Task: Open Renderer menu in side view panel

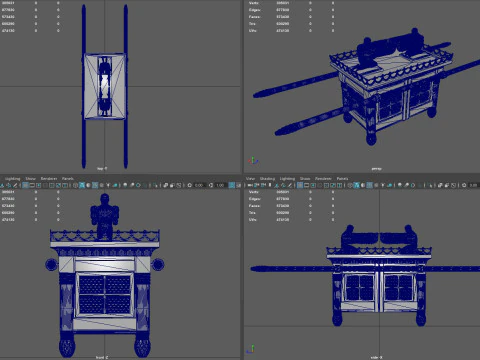Action: pos(323,178)
